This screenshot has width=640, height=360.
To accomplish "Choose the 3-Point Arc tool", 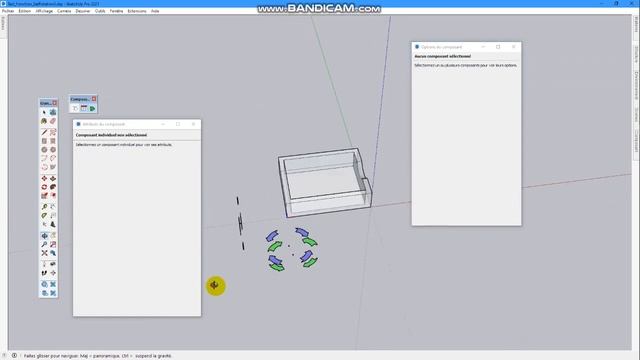I will coord(44,167).
